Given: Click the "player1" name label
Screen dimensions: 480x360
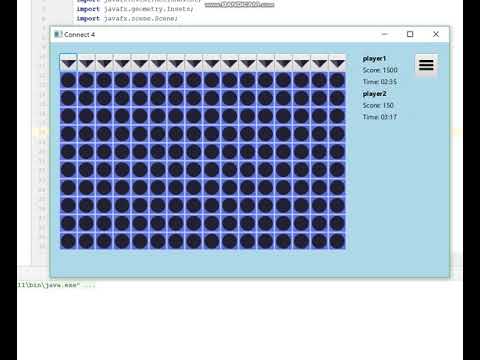Looking at the screenshot, I should tap(374, 59).
